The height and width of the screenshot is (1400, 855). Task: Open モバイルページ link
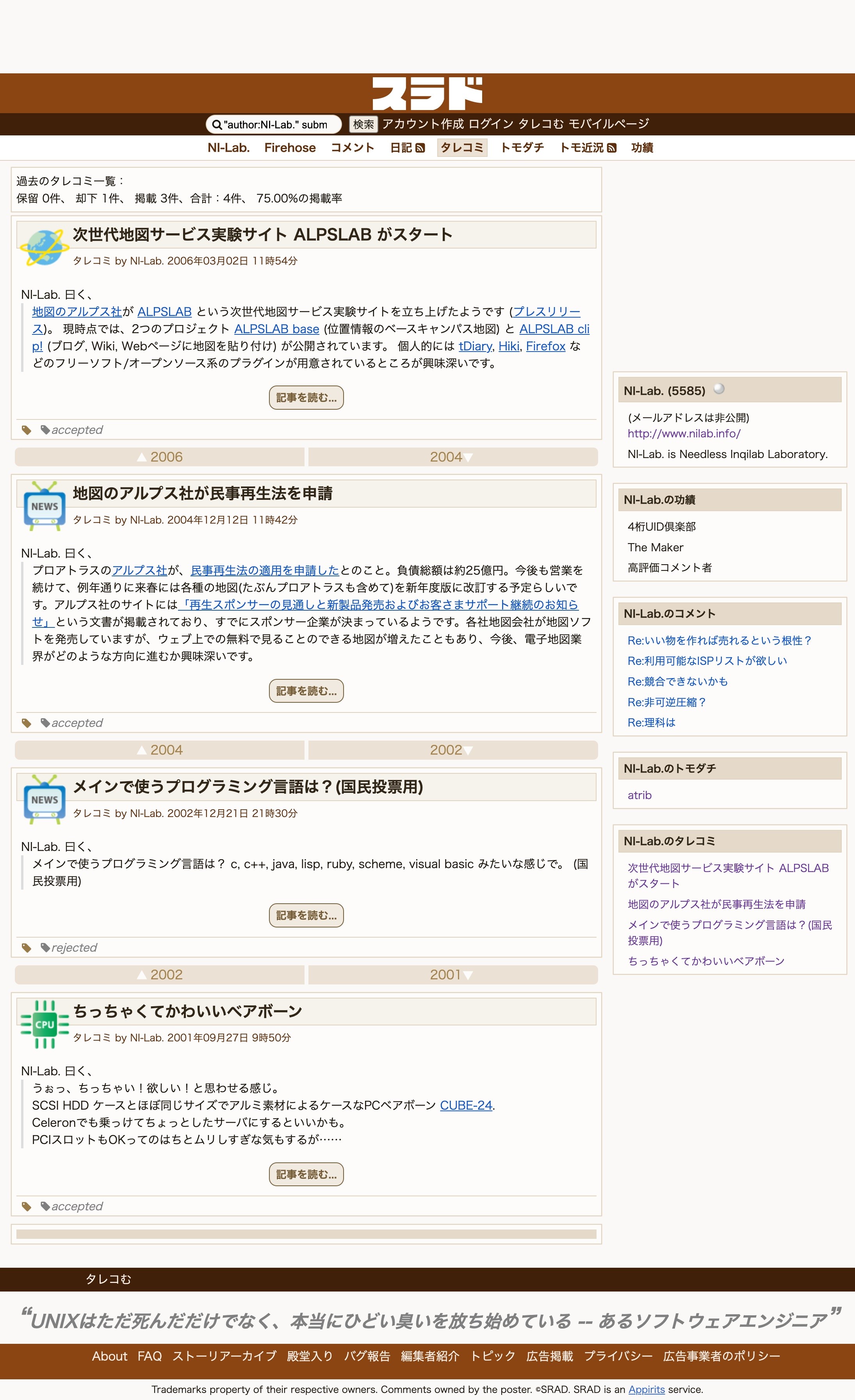tap(609, 124)
